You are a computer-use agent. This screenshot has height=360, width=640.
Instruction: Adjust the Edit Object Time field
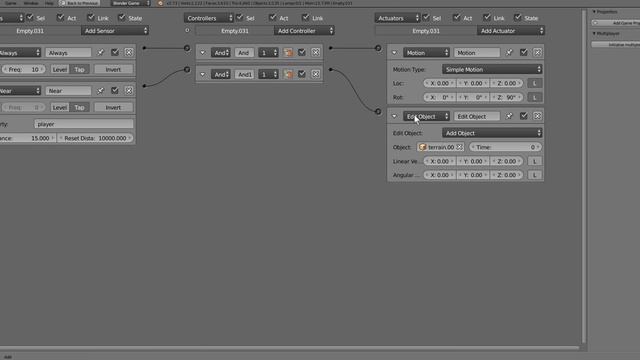coord(506,147)
